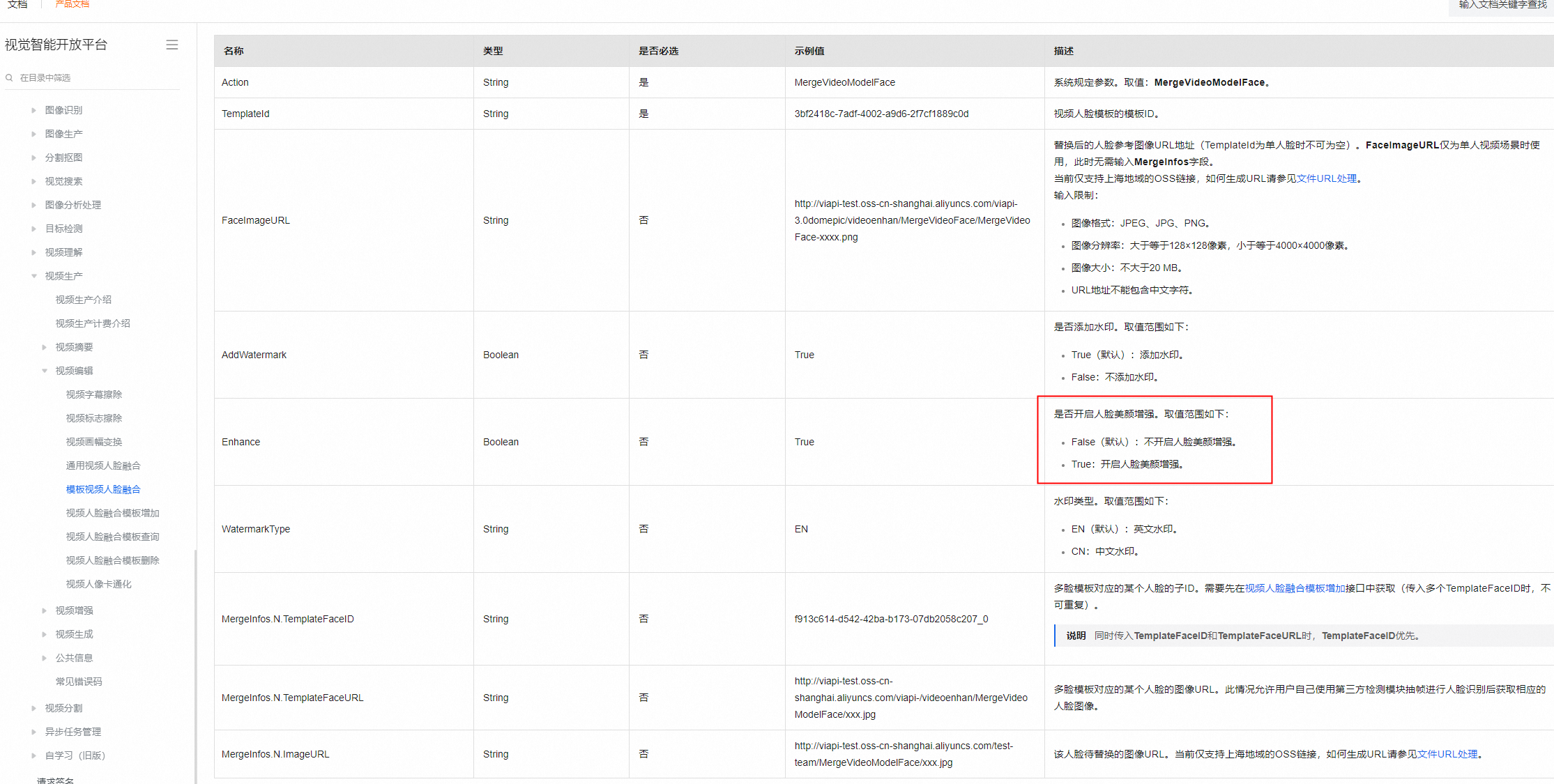Image resolution: width=1554 pixels, height=784 pixels.
Task: Click the example value f913c614-d542-42ba-b173-07db2058c207_0
Action: [891, 619]
